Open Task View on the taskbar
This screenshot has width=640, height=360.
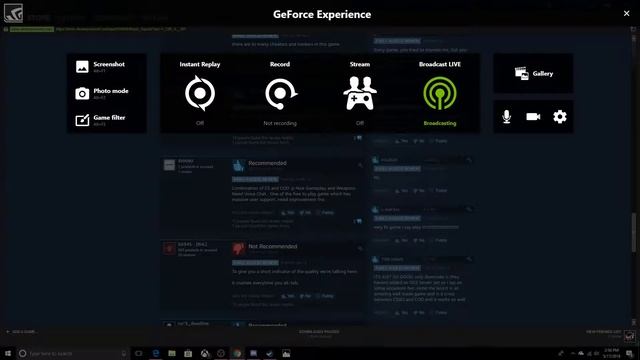point(139,353)
